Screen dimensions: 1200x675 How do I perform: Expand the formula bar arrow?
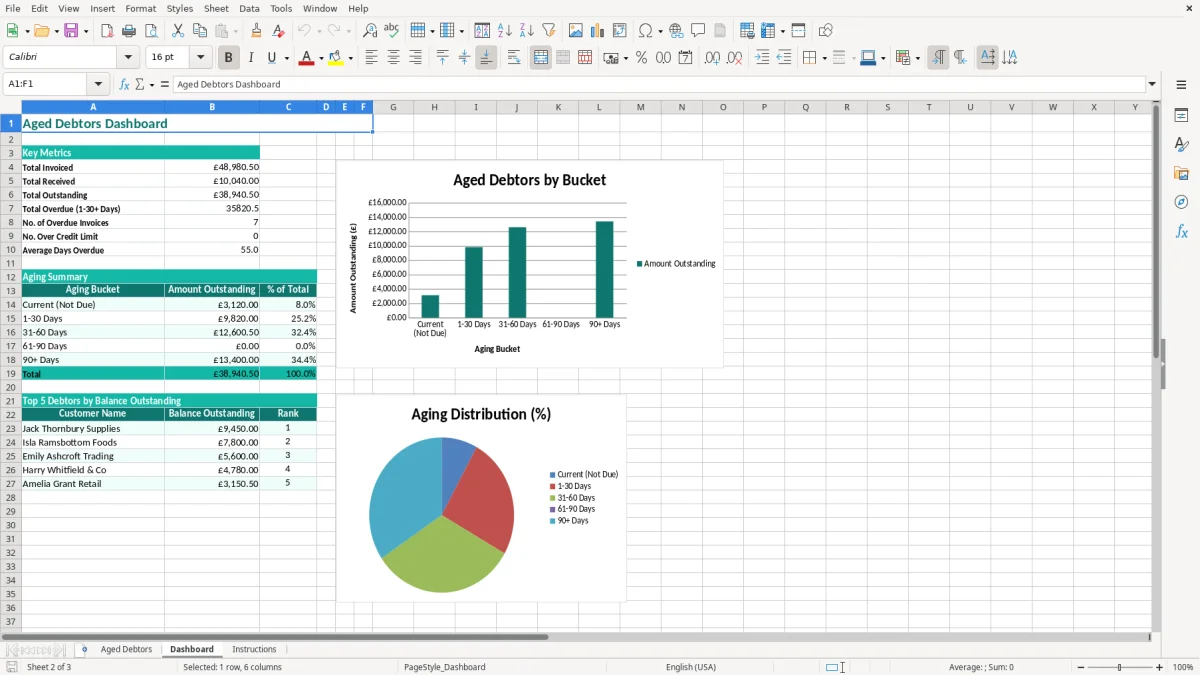click(x=1153, y=85)
